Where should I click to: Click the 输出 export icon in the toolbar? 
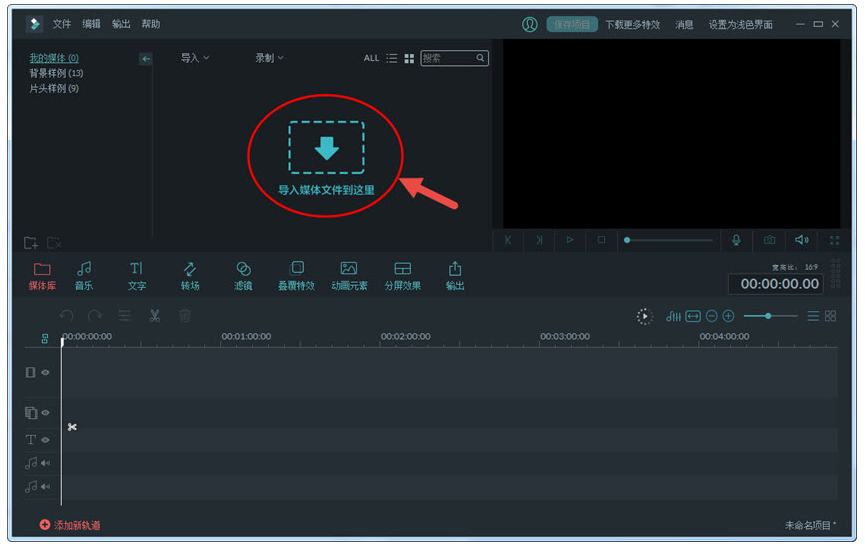(455, 276)
